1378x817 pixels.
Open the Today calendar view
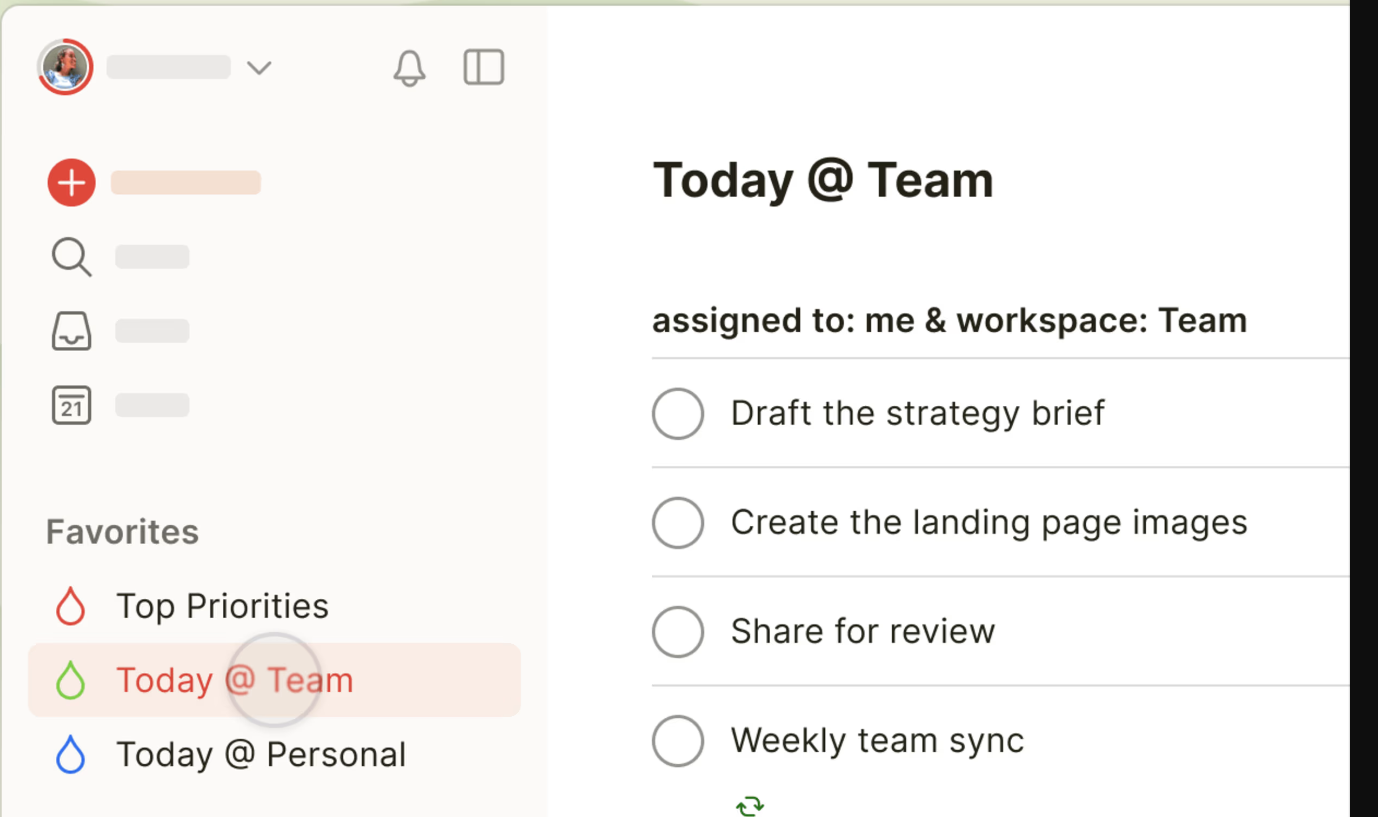(x=71, y=404)
